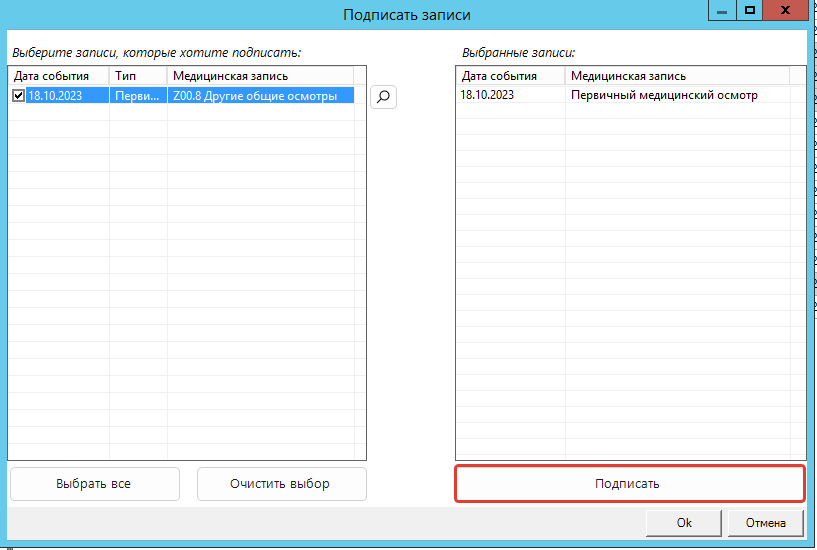Uncheck the 18.10.2023 record checkbox
This screenshot has height=550, width=817.
click(x=19, y=96)
